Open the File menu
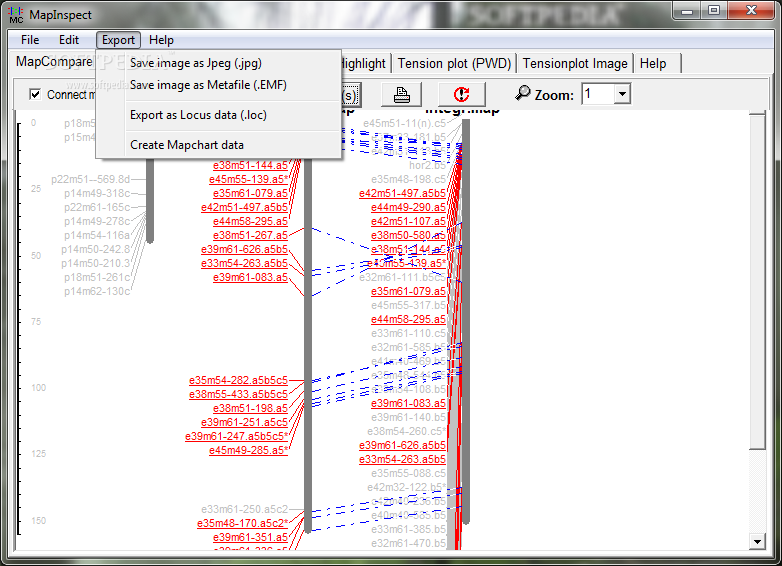 pos(30,40)
